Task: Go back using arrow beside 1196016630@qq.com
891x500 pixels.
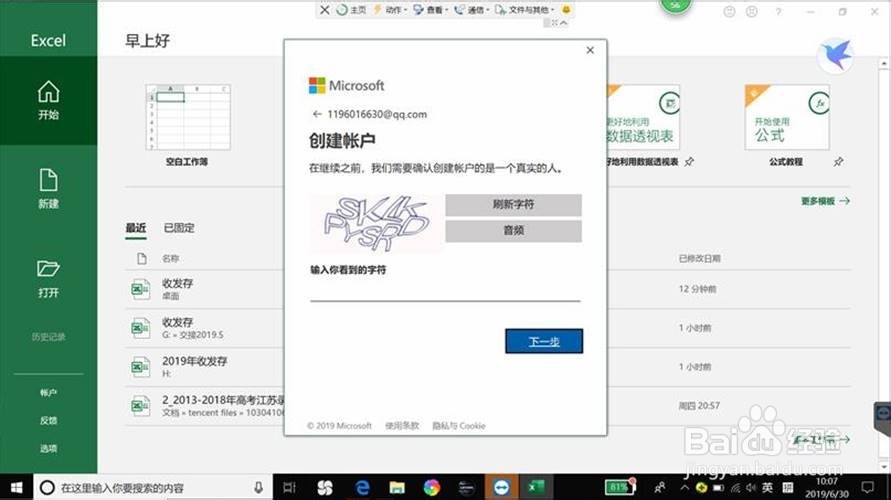Action: coord(317,114)
